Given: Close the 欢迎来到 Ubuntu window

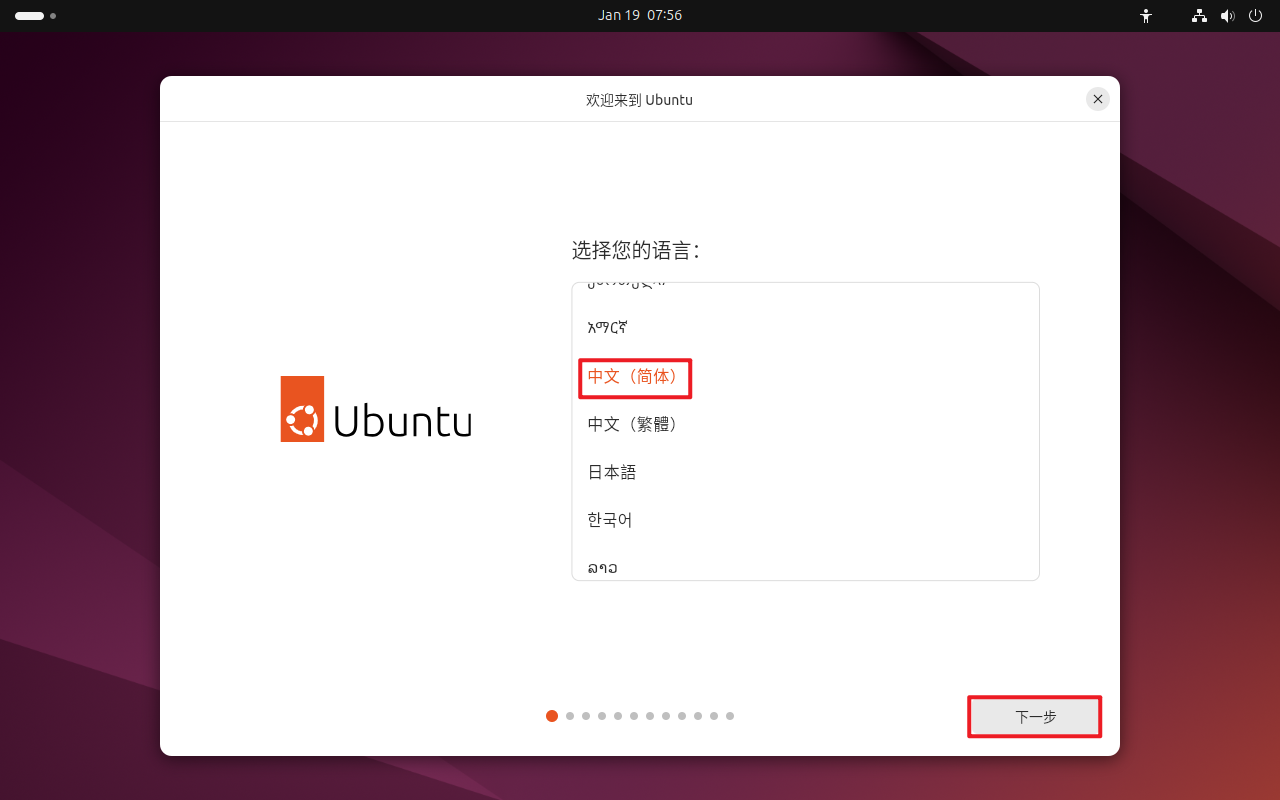Looking at the screenshot, I should [1097, 99].
